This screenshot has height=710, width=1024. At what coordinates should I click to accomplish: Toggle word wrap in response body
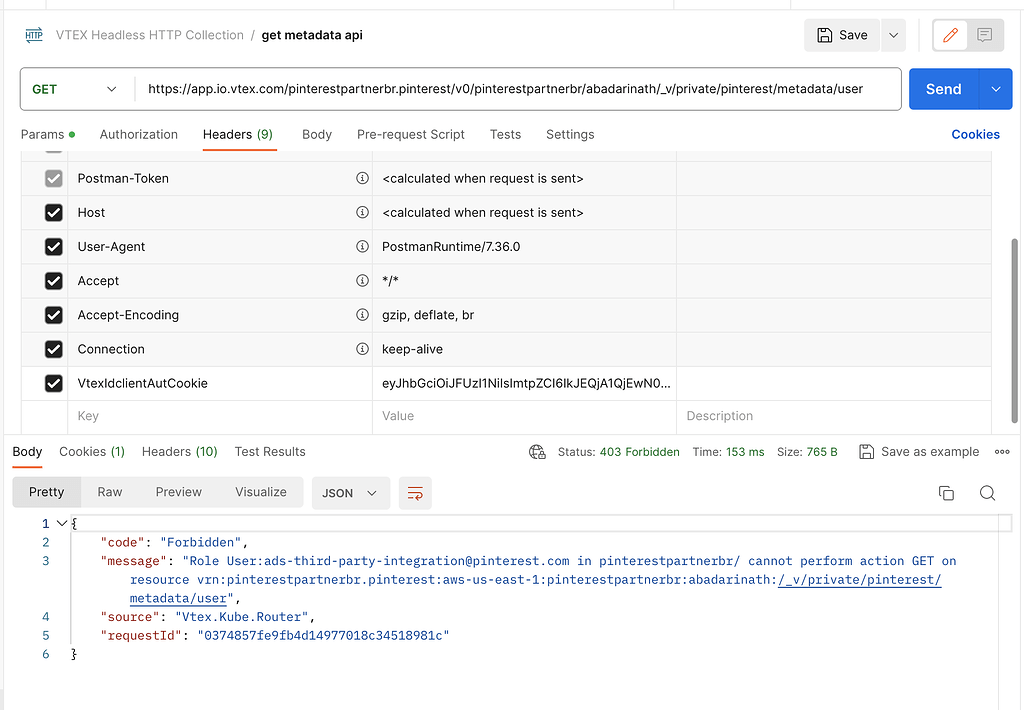coord(415,493)
